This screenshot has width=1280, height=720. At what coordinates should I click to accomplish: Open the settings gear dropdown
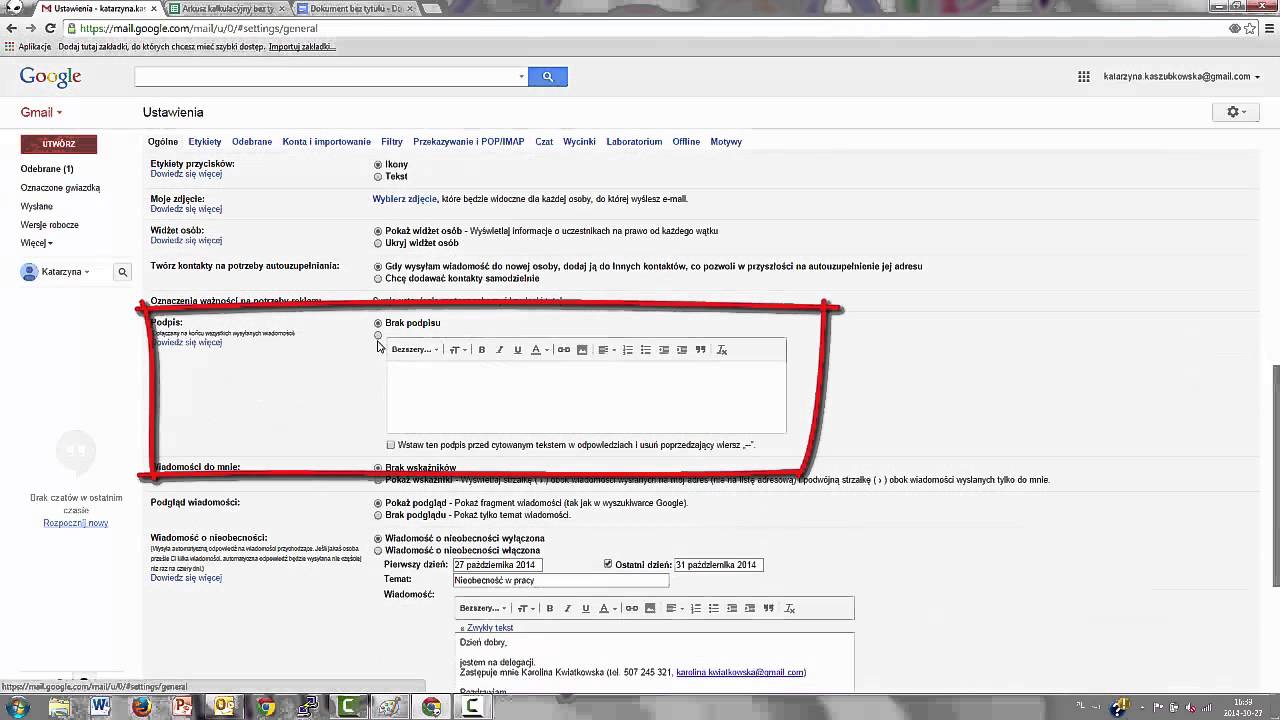[1237, 112]
